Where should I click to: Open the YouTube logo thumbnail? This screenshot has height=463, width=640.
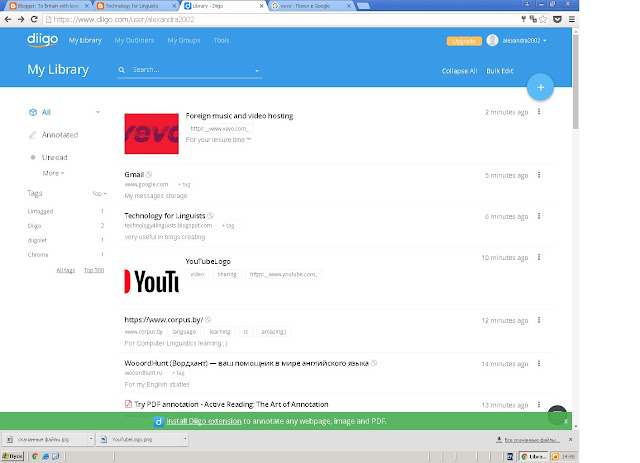151,281
